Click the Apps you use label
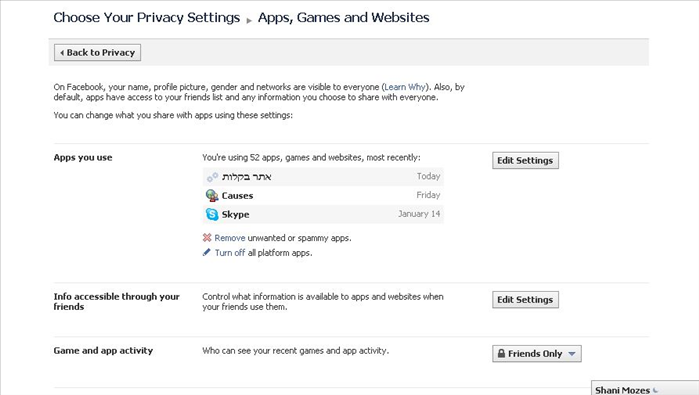The image size is (699, 395). point(83,157)
